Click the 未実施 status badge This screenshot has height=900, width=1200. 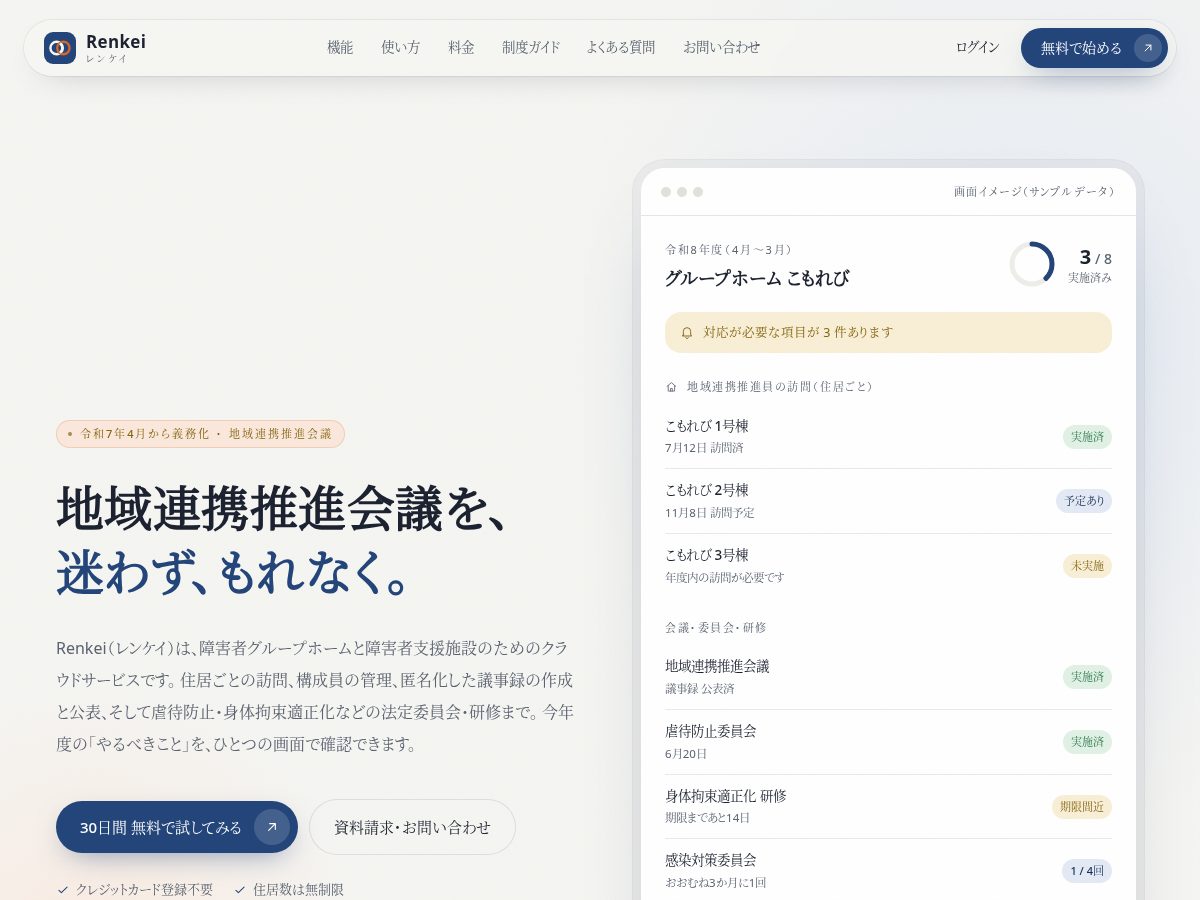click(x=1087, y=566)
